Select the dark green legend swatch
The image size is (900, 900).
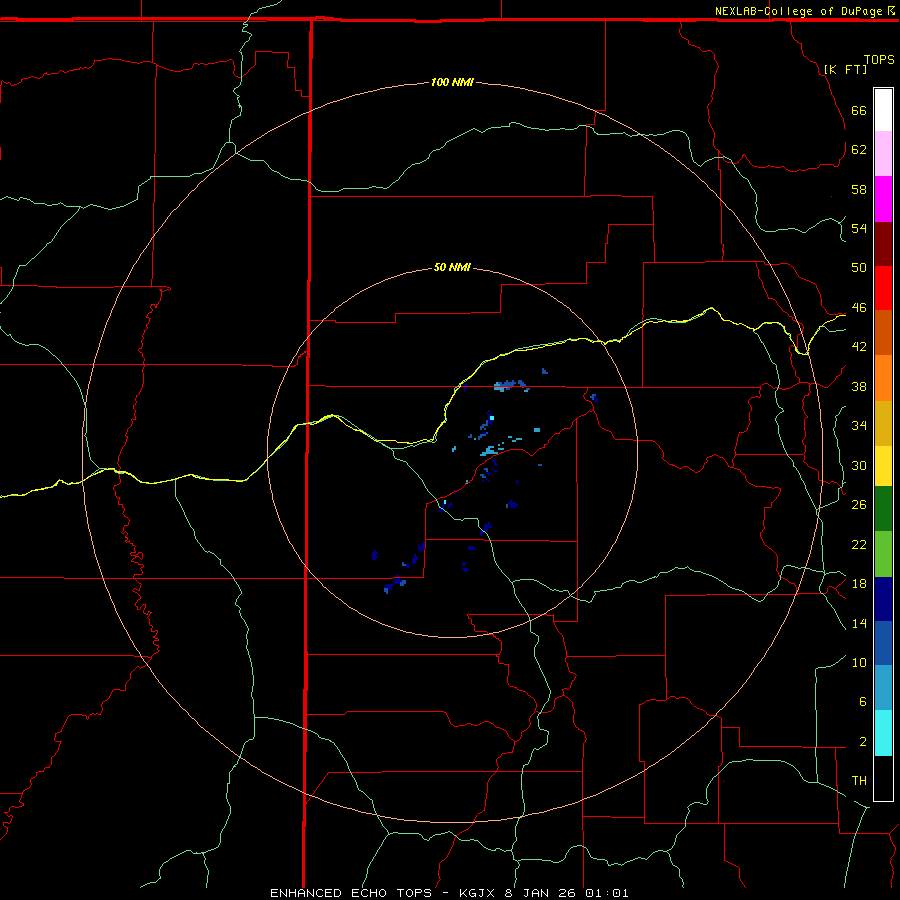click(883, 509)
